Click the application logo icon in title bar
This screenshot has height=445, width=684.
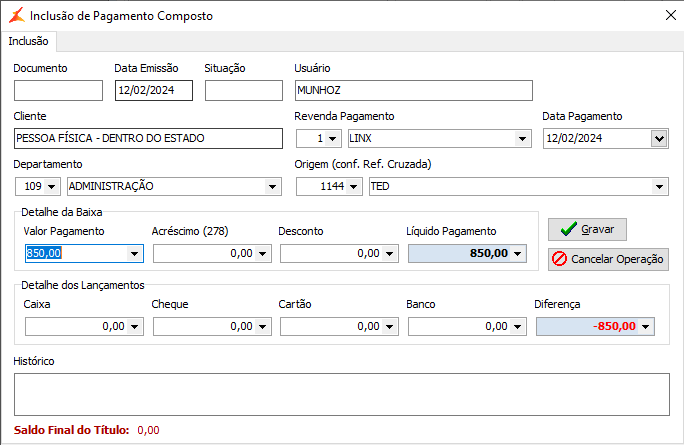coord(15,15)
